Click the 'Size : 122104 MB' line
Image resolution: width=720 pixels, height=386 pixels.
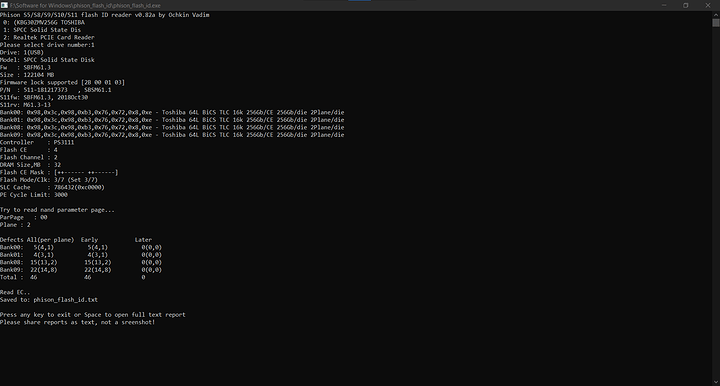point(27,75)
